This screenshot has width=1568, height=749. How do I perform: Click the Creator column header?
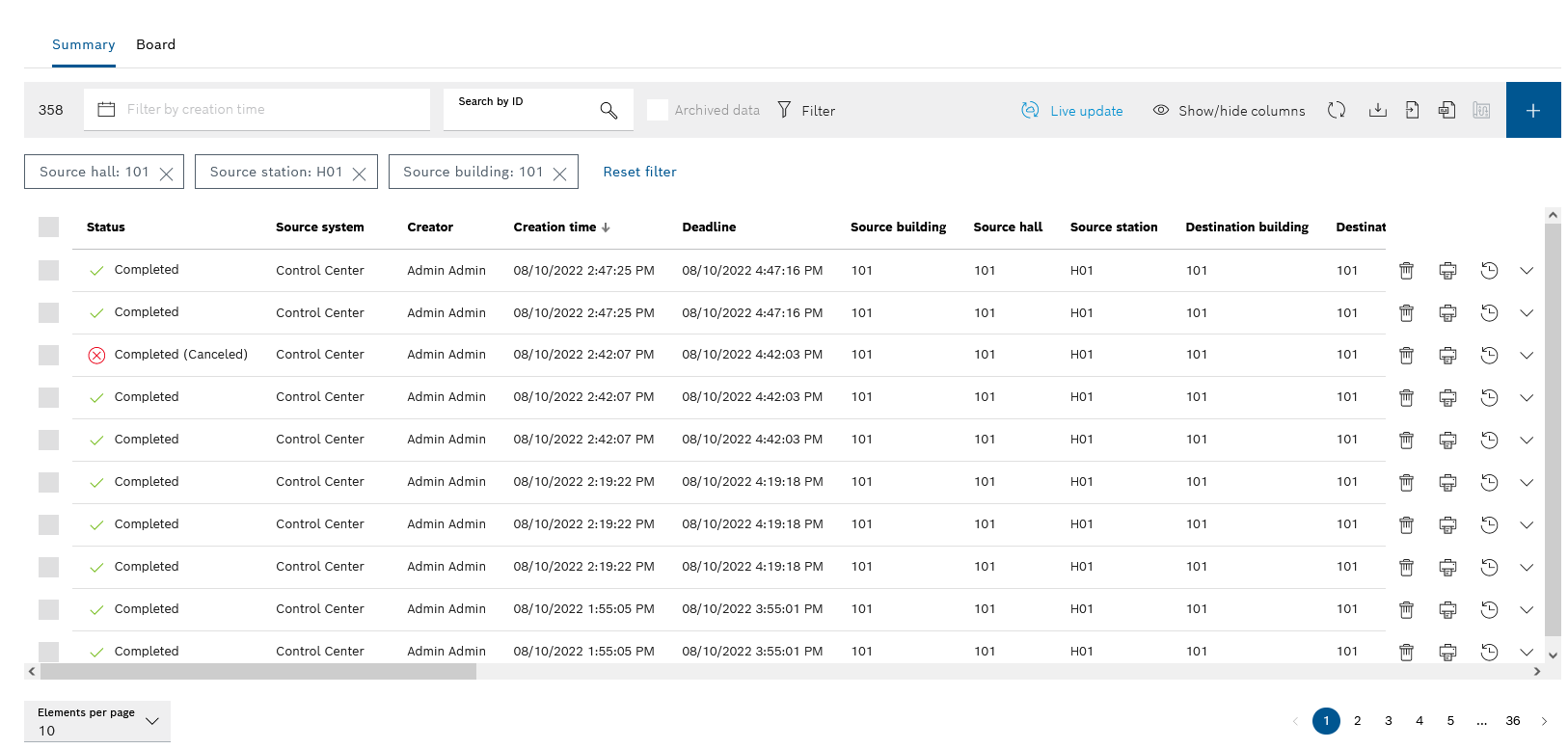pyautogui.click(x=430, y=227)
